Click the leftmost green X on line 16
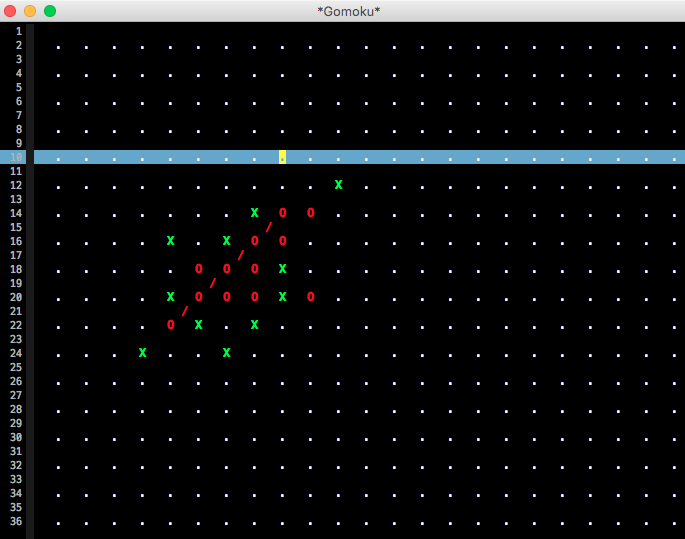Viewport: 685px width, 539px height. (171, 241)
